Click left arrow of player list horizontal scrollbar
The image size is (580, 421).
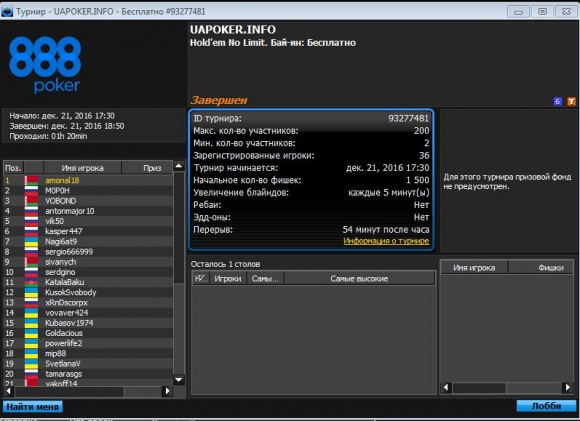tap(9, 391)
